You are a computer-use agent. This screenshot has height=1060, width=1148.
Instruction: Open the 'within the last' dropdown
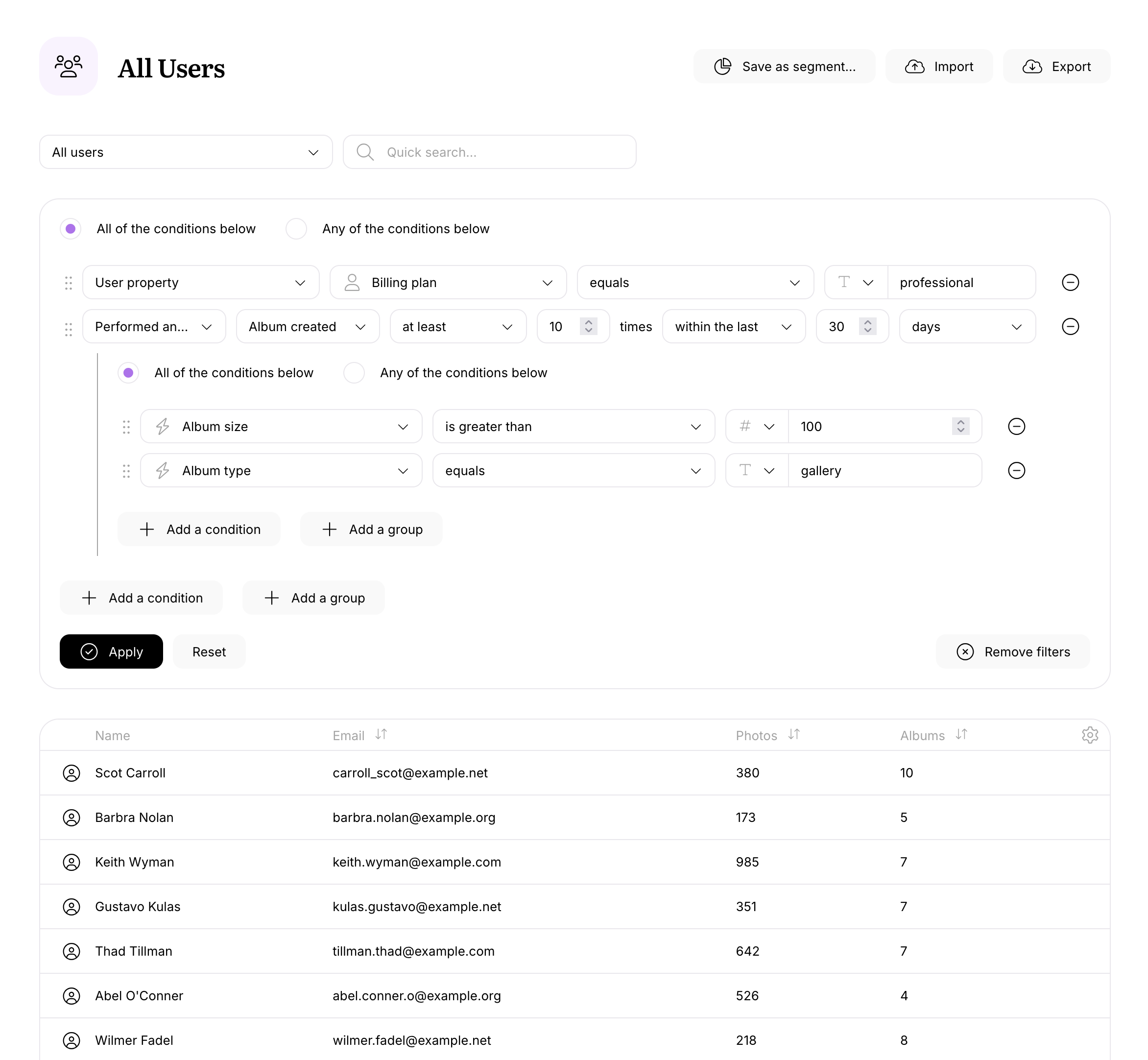734,326
